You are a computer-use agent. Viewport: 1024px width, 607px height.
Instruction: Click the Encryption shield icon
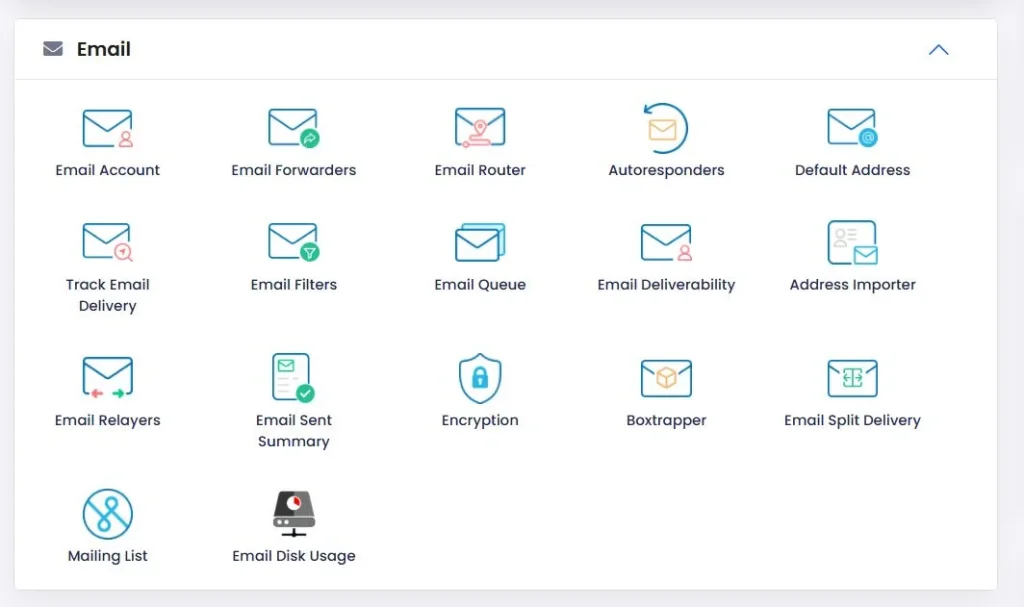(x=480, y=378)
